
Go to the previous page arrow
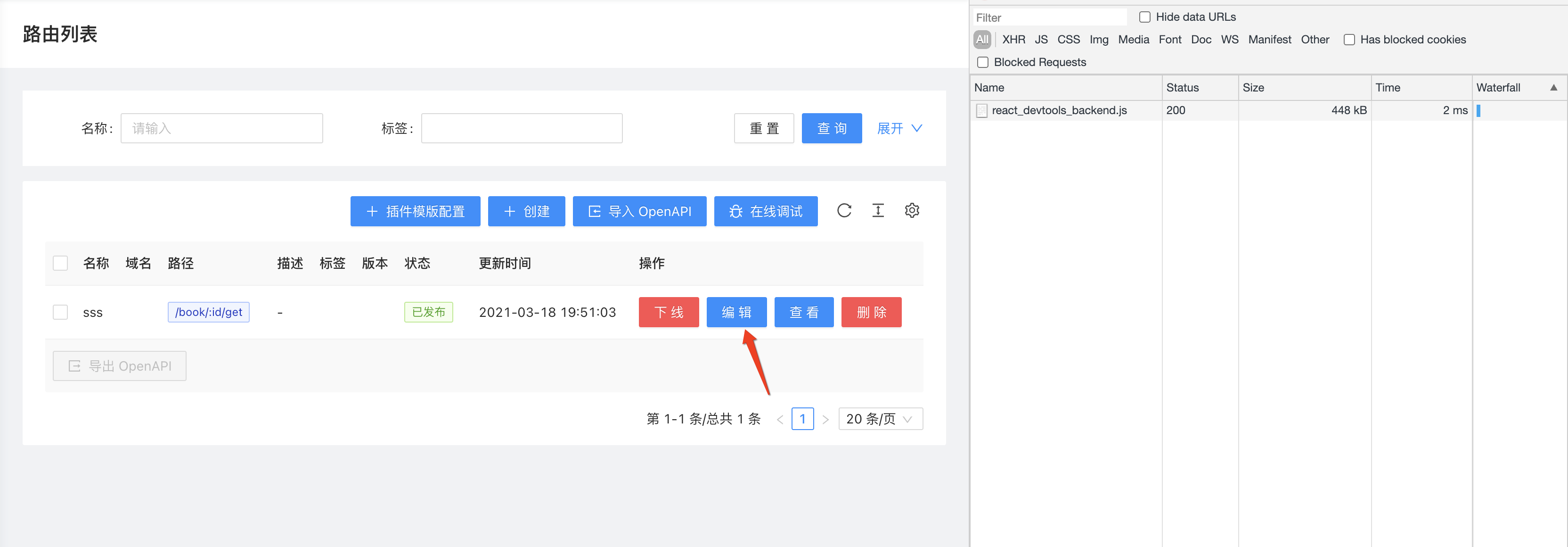pos(780,419)
